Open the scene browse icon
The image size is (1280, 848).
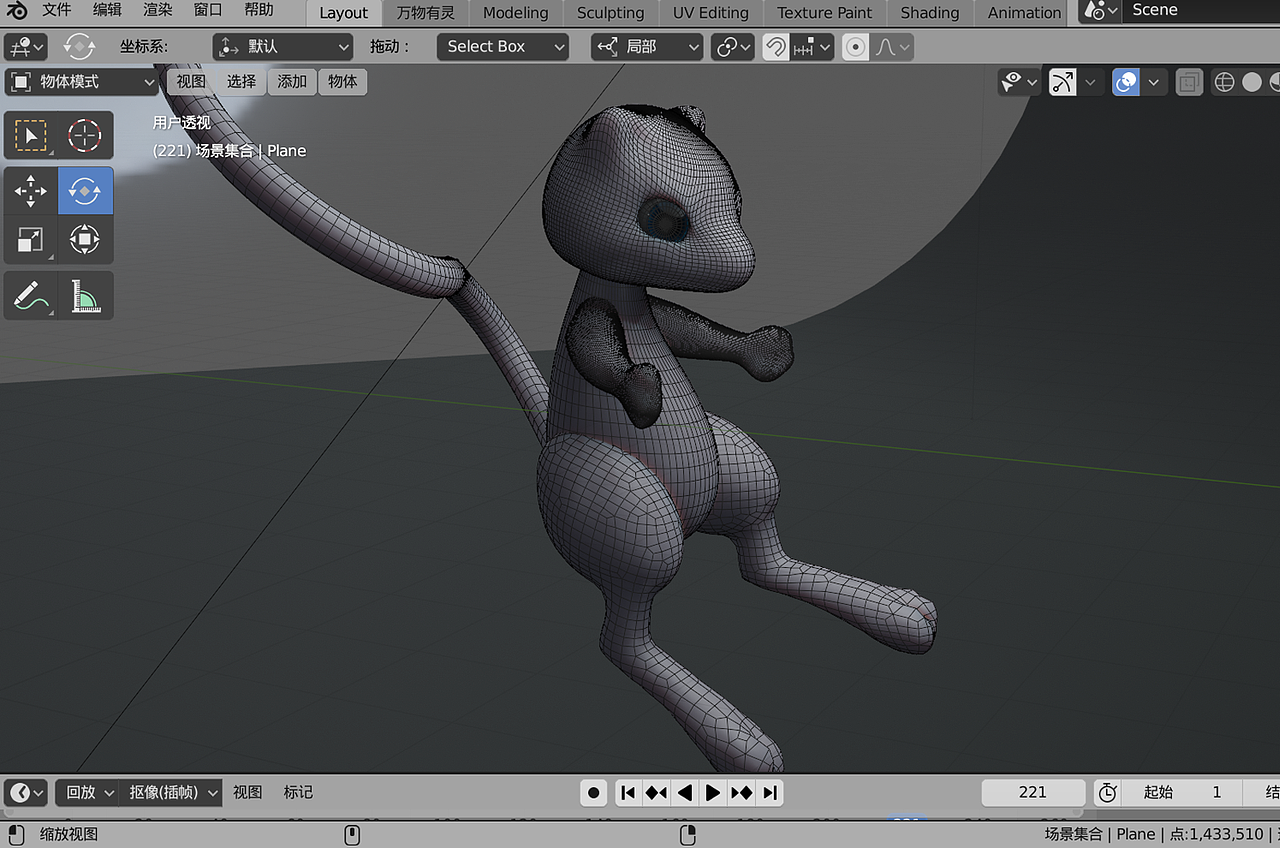tap(1100, 11)
